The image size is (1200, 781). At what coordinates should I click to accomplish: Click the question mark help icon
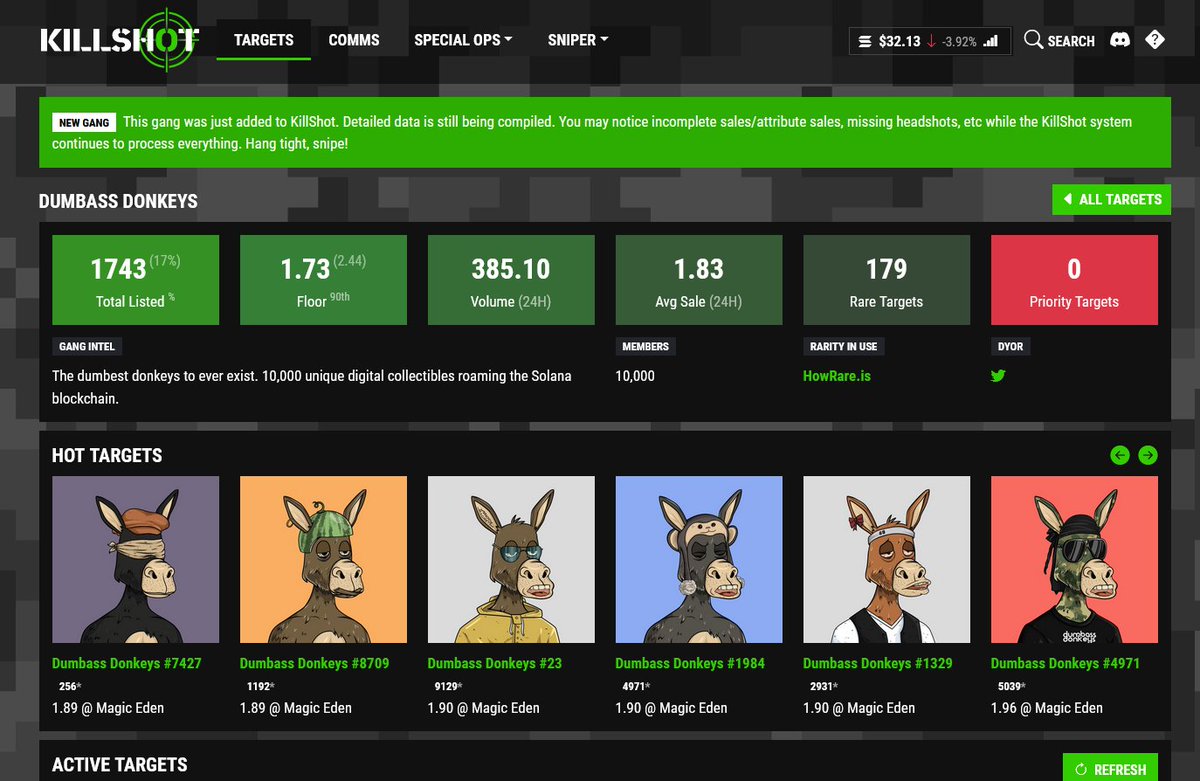click(1156, 39)
